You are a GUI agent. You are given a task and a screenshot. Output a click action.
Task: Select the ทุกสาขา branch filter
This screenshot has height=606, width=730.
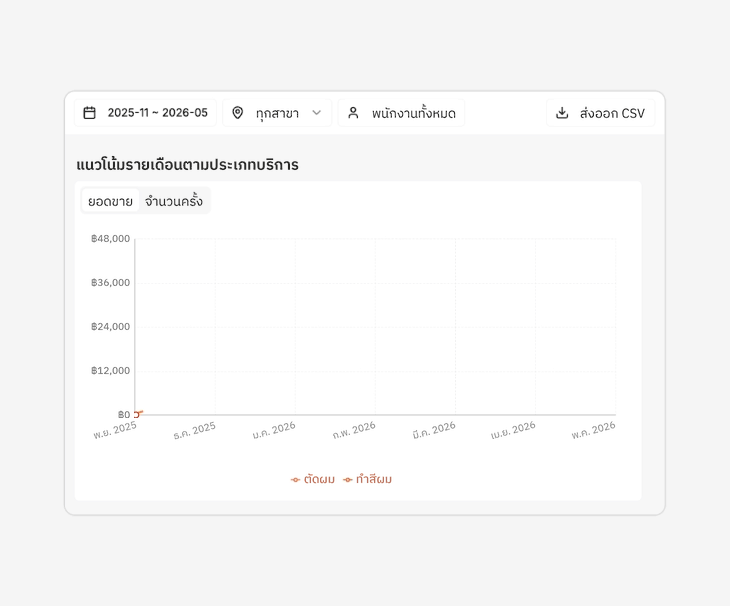pos(277,113)
